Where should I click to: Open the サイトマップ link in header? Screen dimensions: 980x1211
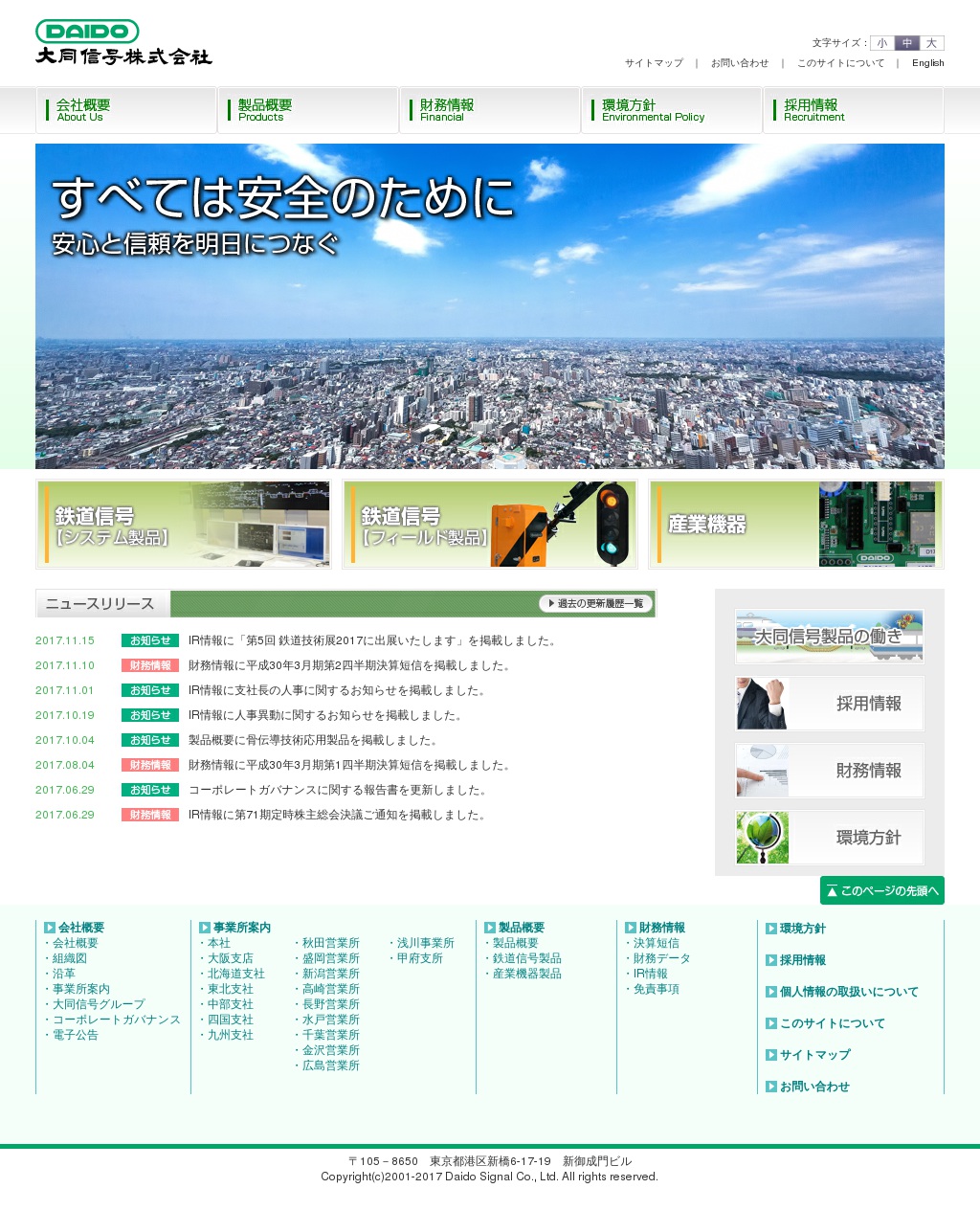coord(654,63)
